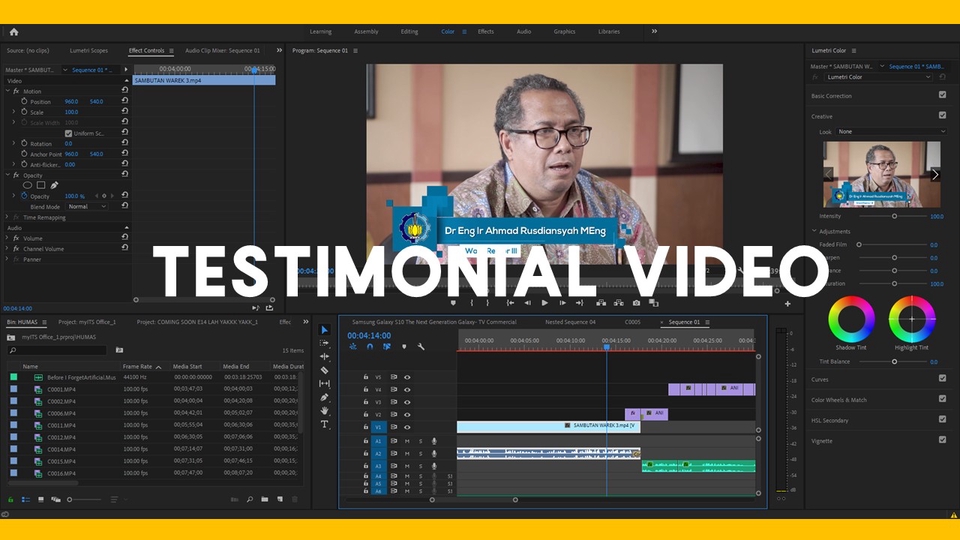Collapse the Motion effect
The width and height of the screenshot is (960, 540).
coord(7,91)
